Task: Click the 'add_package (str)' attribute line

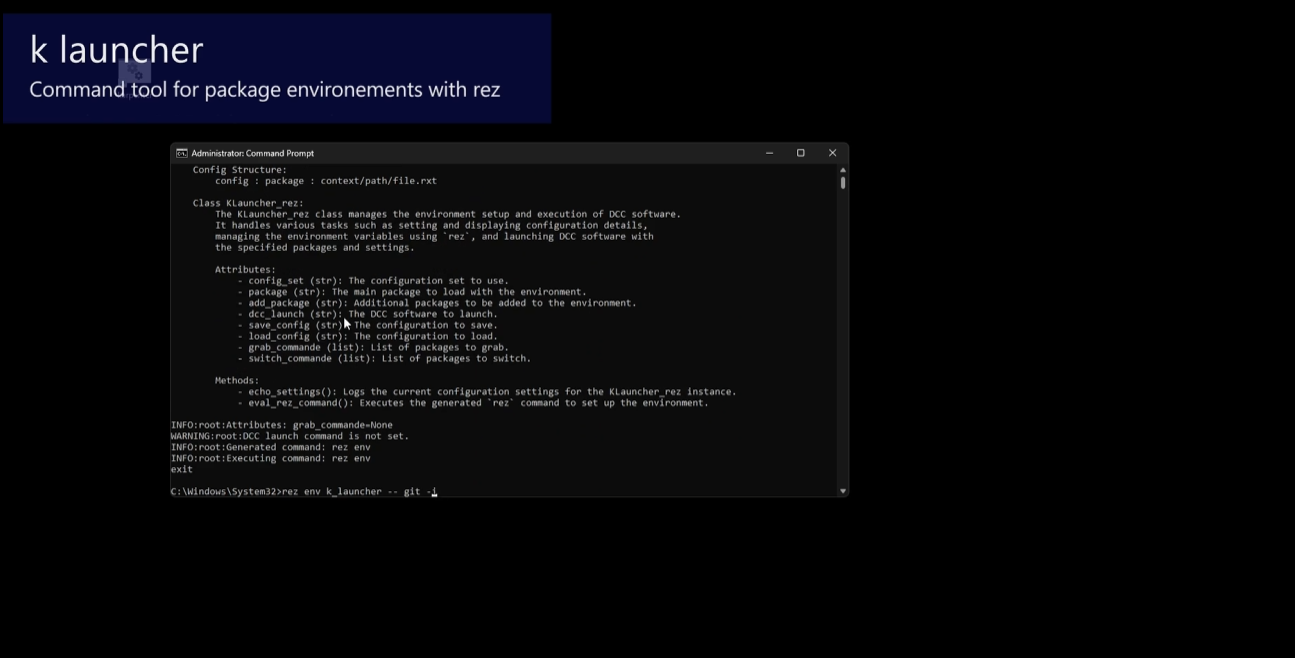Action: 437,303
